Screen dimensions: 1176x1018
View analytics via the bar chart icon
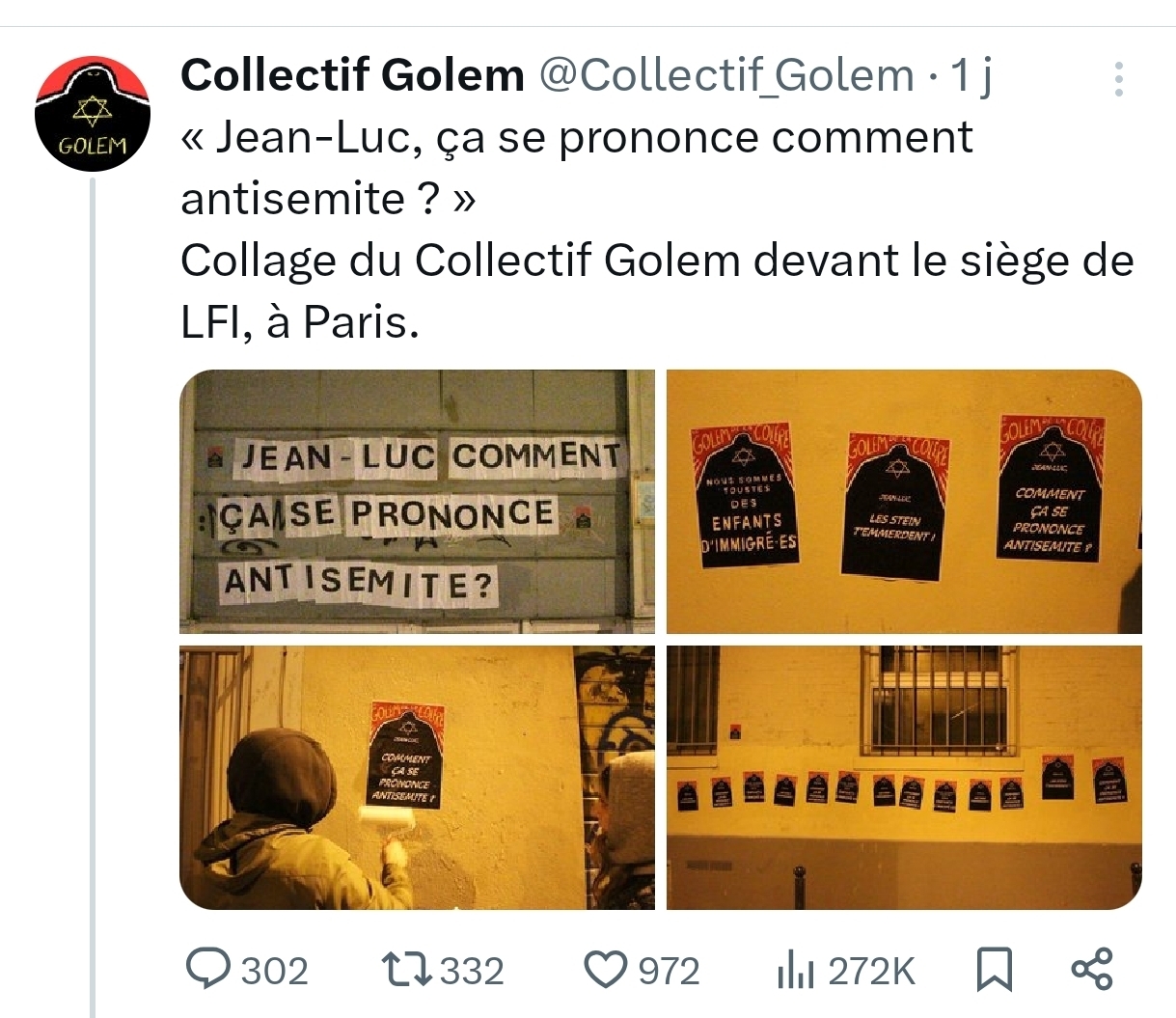coord(796,970)
